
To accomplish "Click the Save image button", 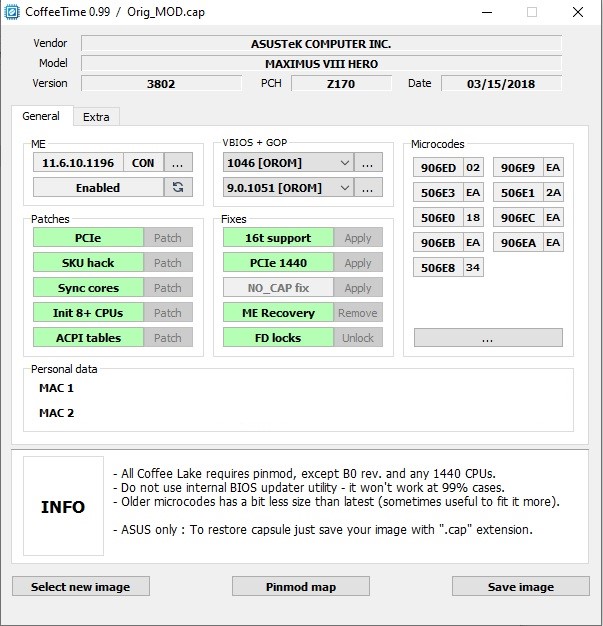I will (521, 586).
